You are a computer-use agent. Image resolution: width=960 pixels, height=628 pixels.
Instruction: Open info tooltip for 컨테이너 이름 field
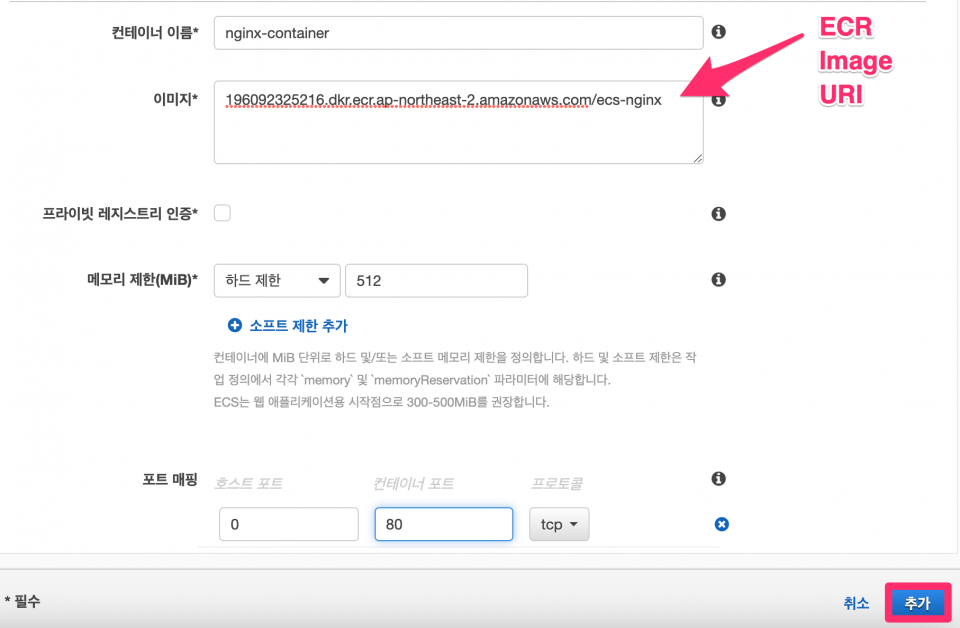pyautogui.click(x=719, y=32)
